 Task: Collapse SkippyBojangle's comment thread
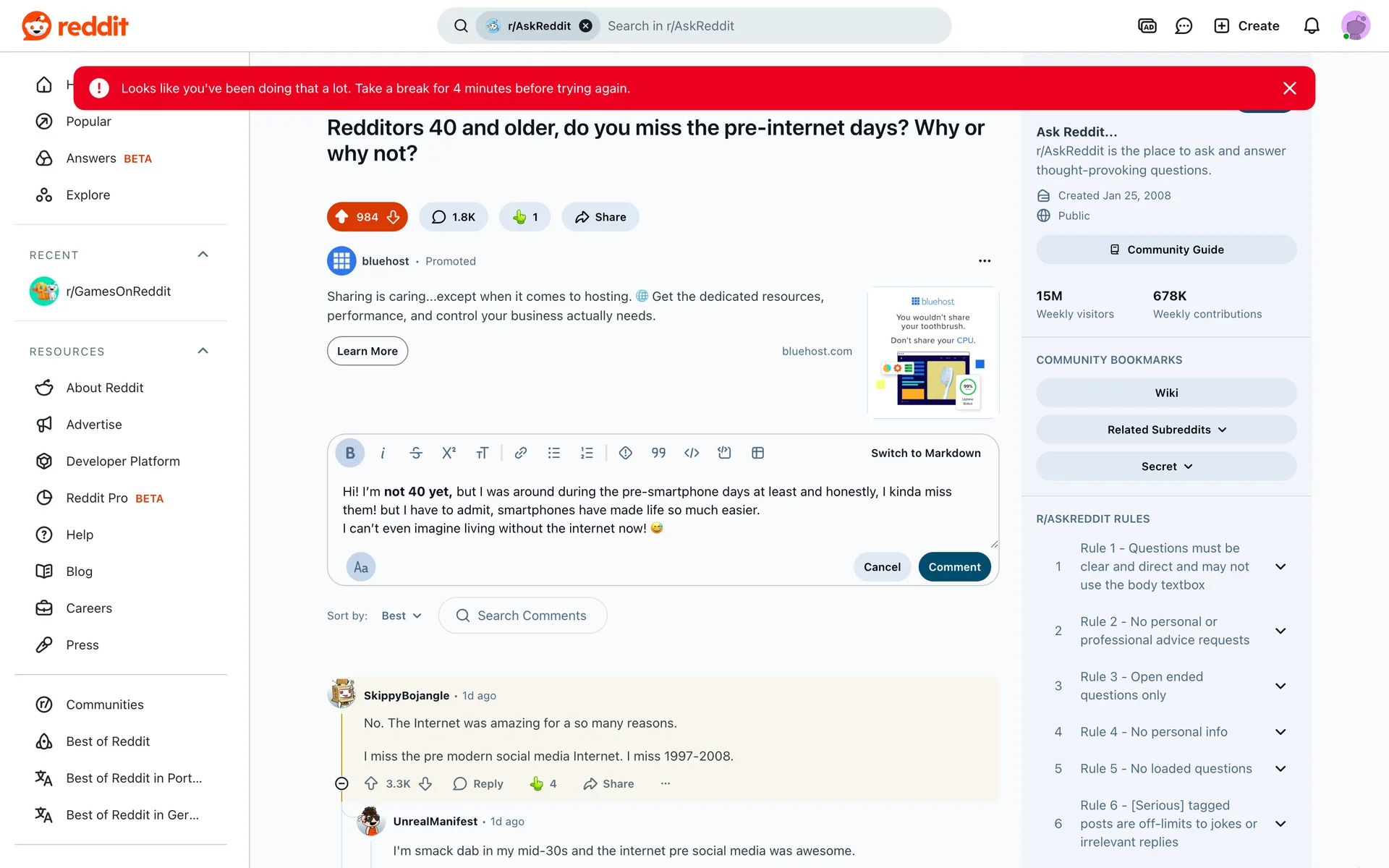(341, 783)
